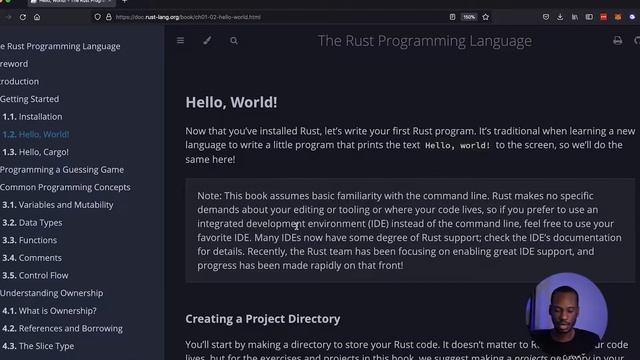Screen dimensions: 640x360
Task: Save page to Pocket icon
Action: (546, 17)
